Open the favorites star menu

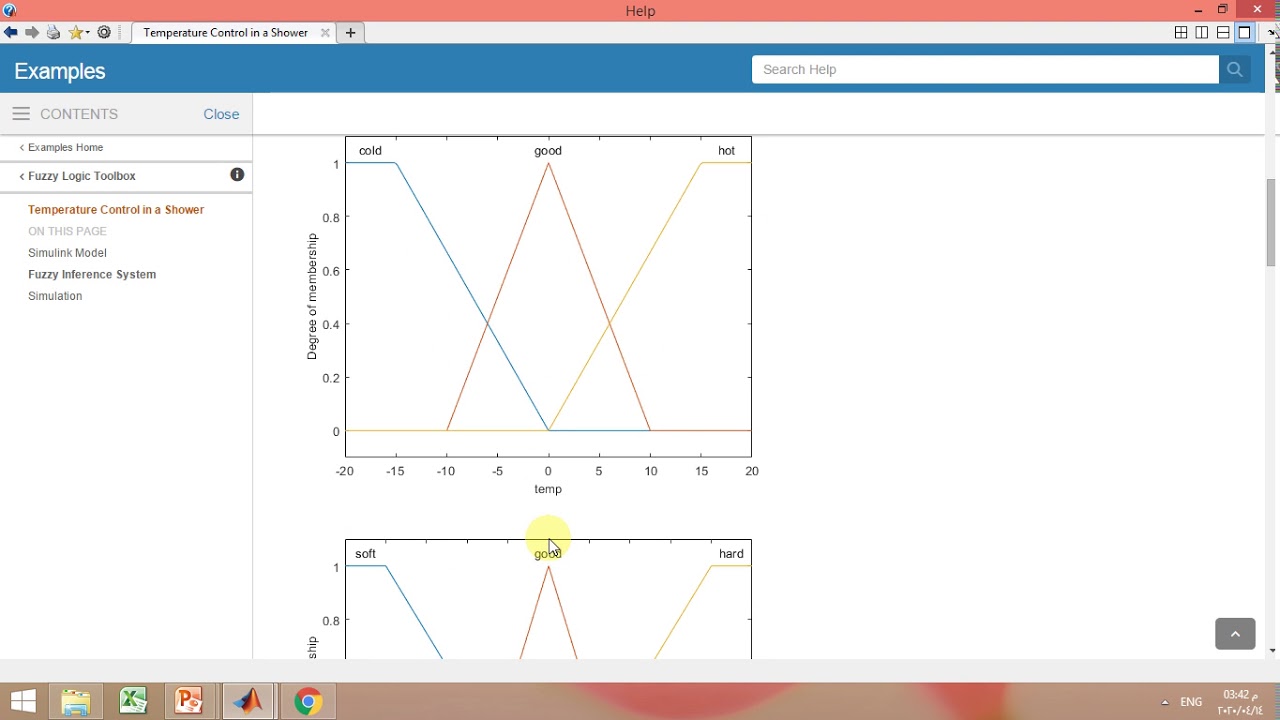pyautogui.click(x=78, y=33)
